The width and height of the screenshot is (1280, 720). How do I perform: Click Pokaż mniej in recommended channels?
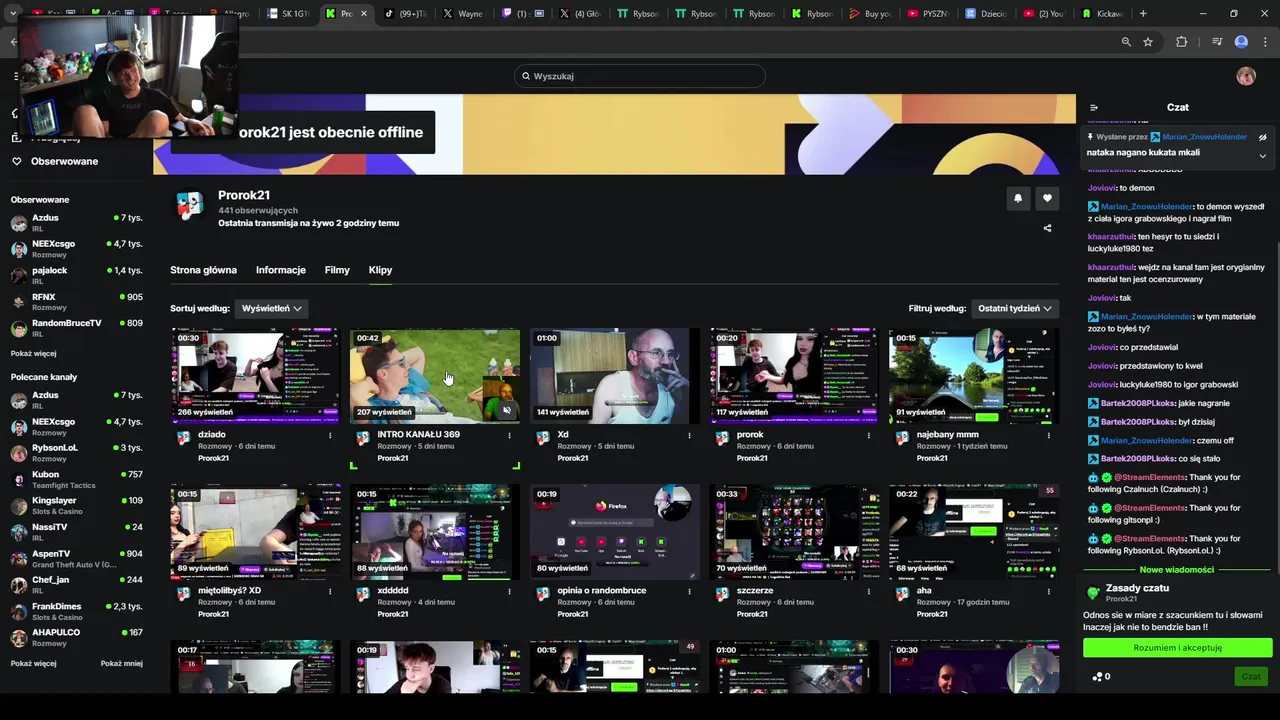[x=121, y=664]
